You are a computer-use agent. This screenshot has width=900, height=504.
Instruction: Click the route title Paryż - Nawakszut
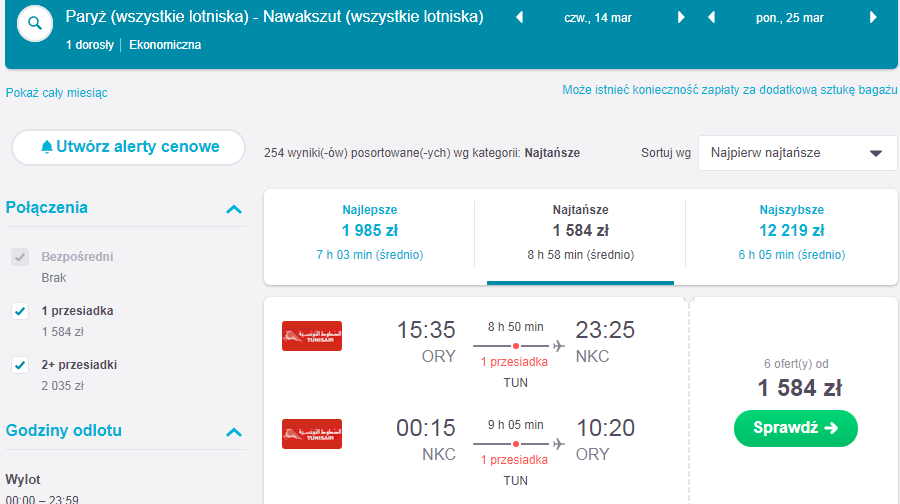click(x=274, y=17)
